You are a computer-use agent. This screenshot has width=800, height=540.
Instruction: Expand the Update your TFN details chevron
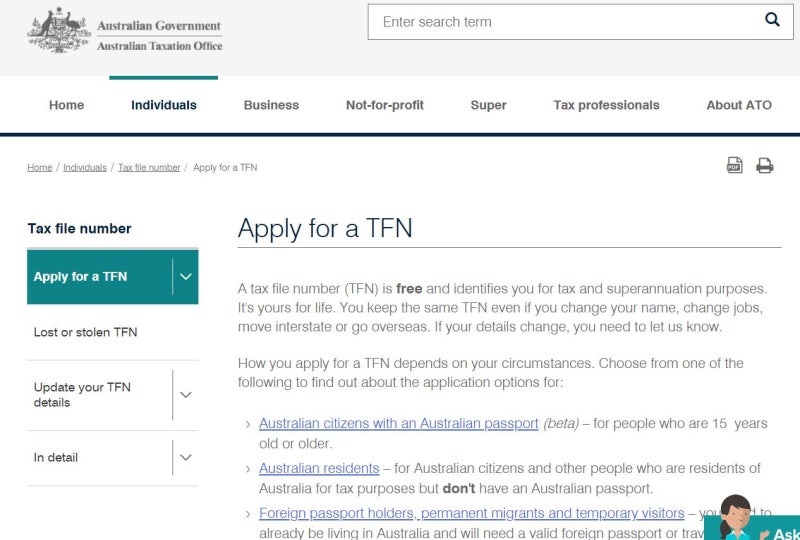186,395
